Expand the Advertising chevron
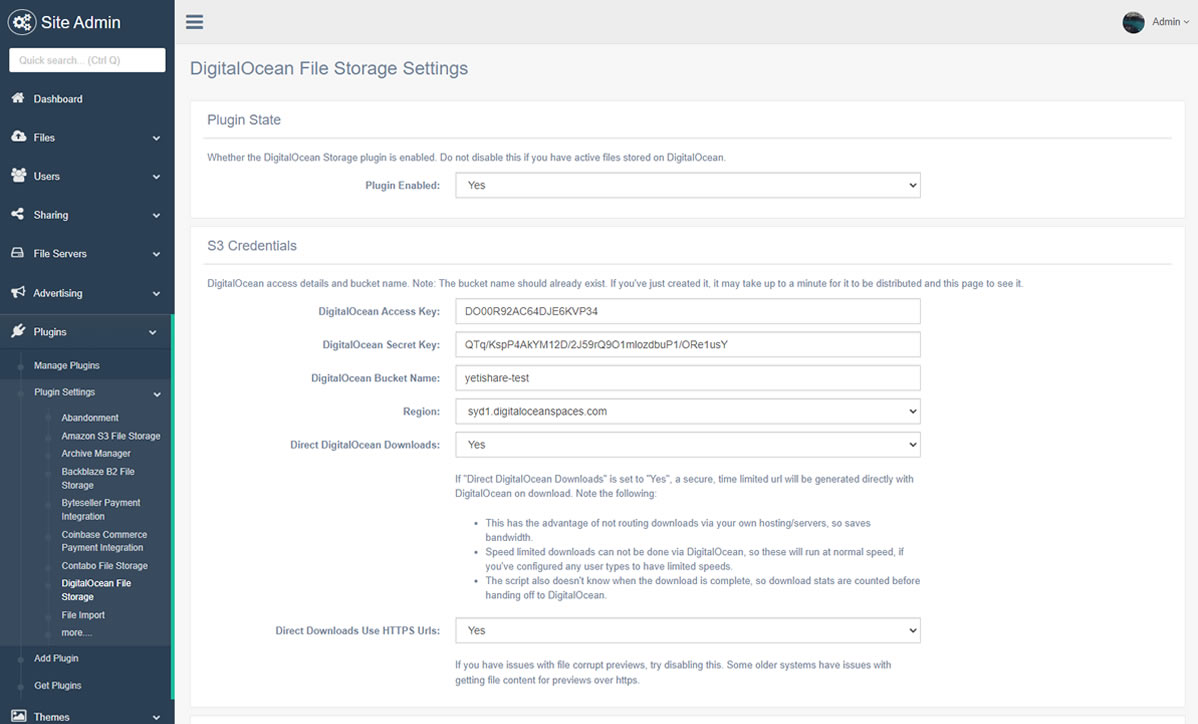Screen dimensions: 1198x724 tap(156, 294)
